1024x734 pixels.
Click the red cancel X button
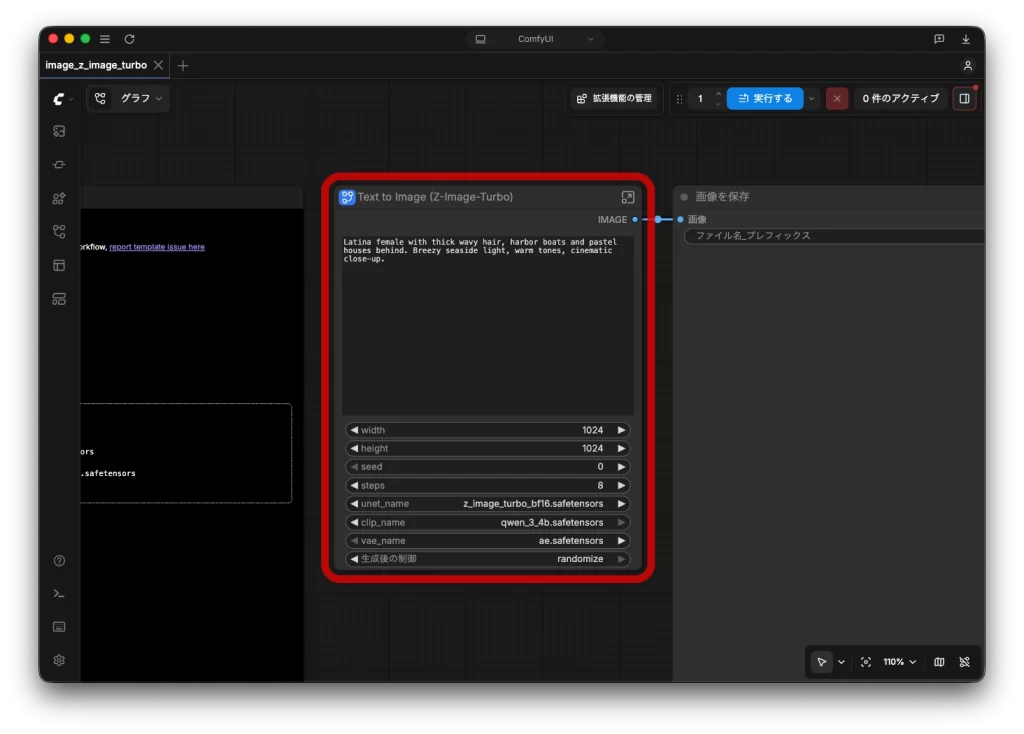837,99
